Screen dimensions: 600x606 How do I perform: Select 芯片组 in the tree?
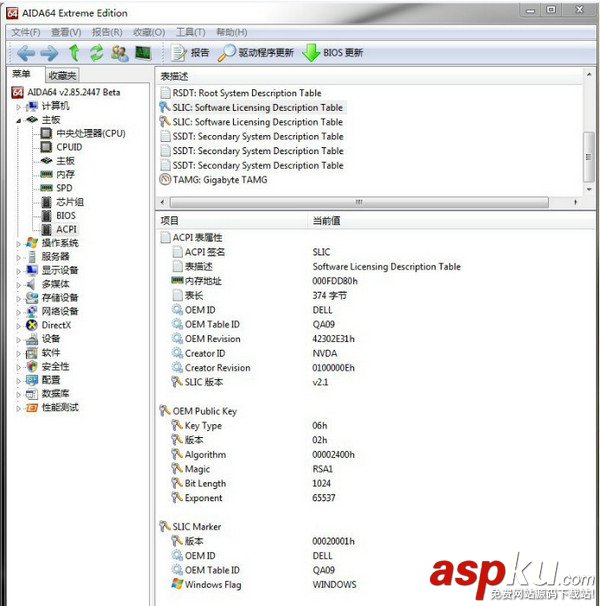(62, 202)
